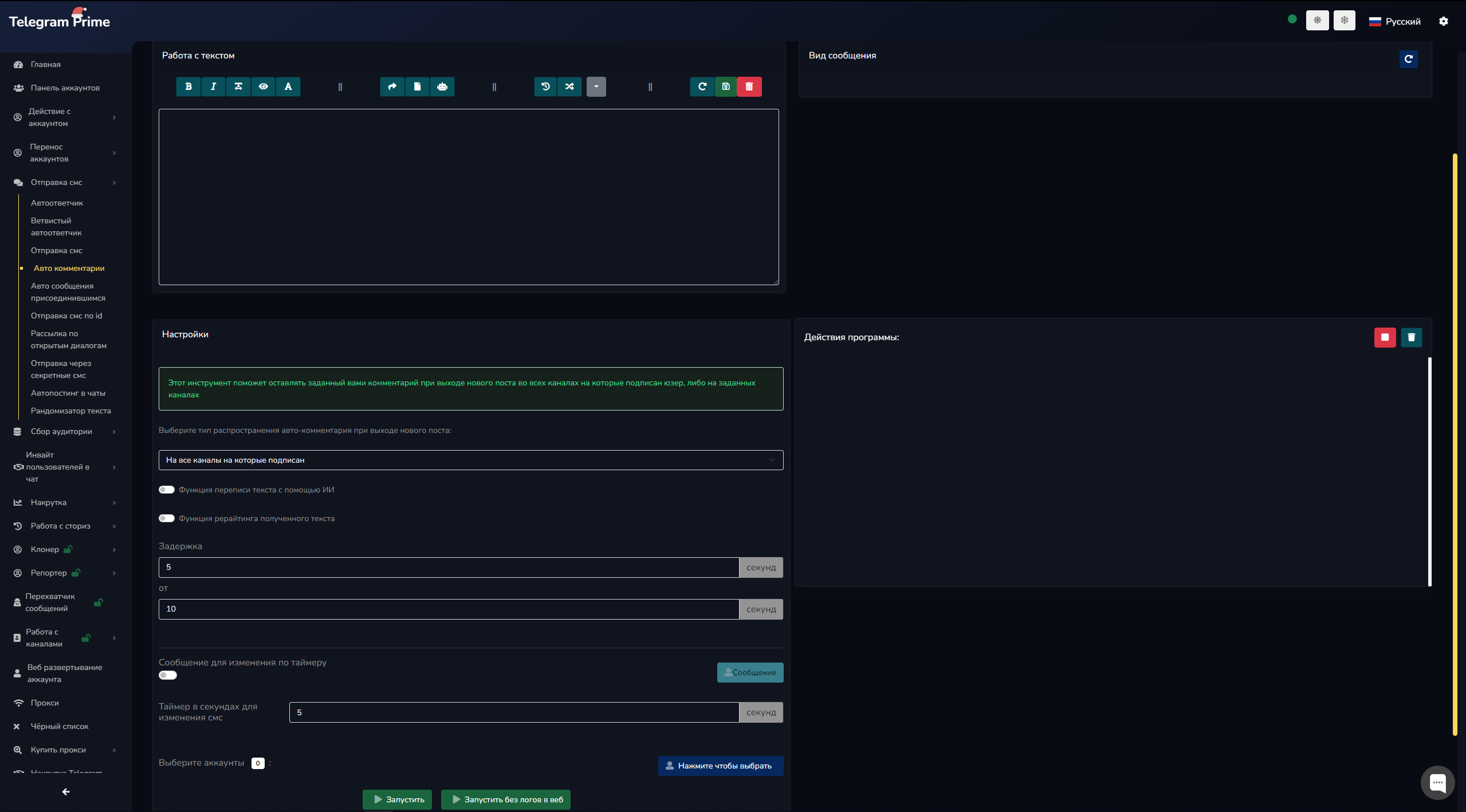
Task: Open the chat support bubble
Action: click(x=1437, y=782)
